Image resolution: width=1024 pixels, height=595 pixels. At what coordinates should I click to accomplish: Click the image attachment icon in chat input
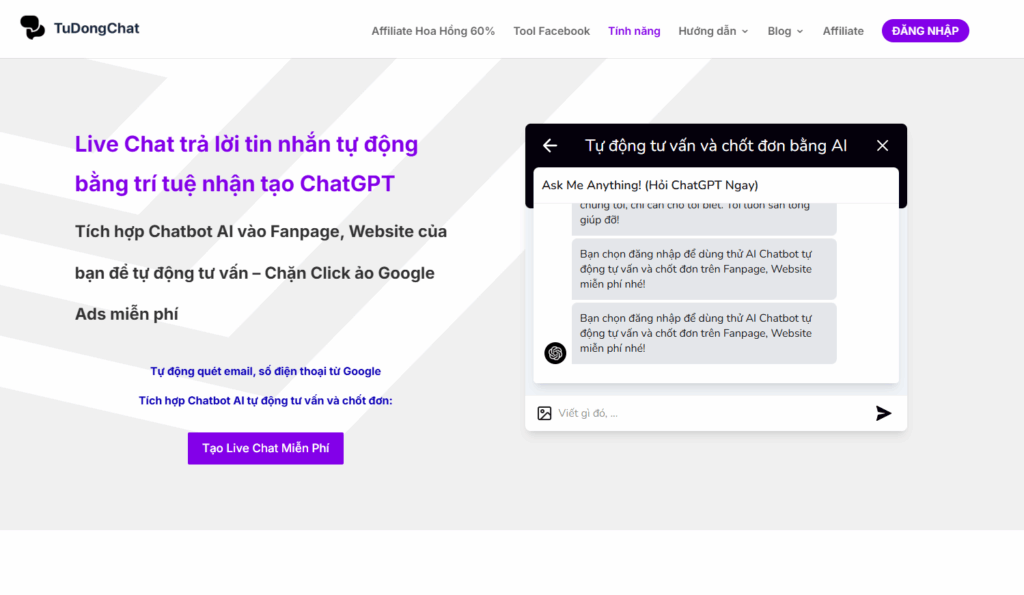544,413
